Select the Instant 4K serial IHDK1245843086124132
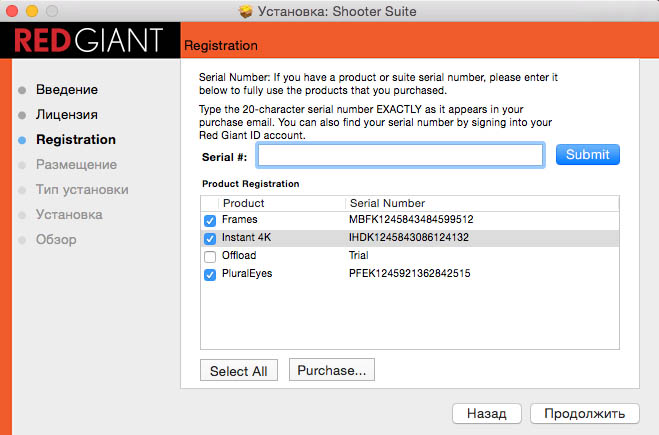659x435 pixels. pyautogui.click(x=409, y=237)
